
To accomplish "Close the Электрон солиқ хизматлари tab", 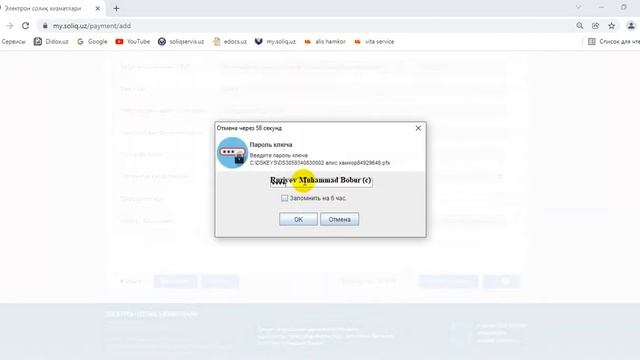I will click(x=98, y=8).
